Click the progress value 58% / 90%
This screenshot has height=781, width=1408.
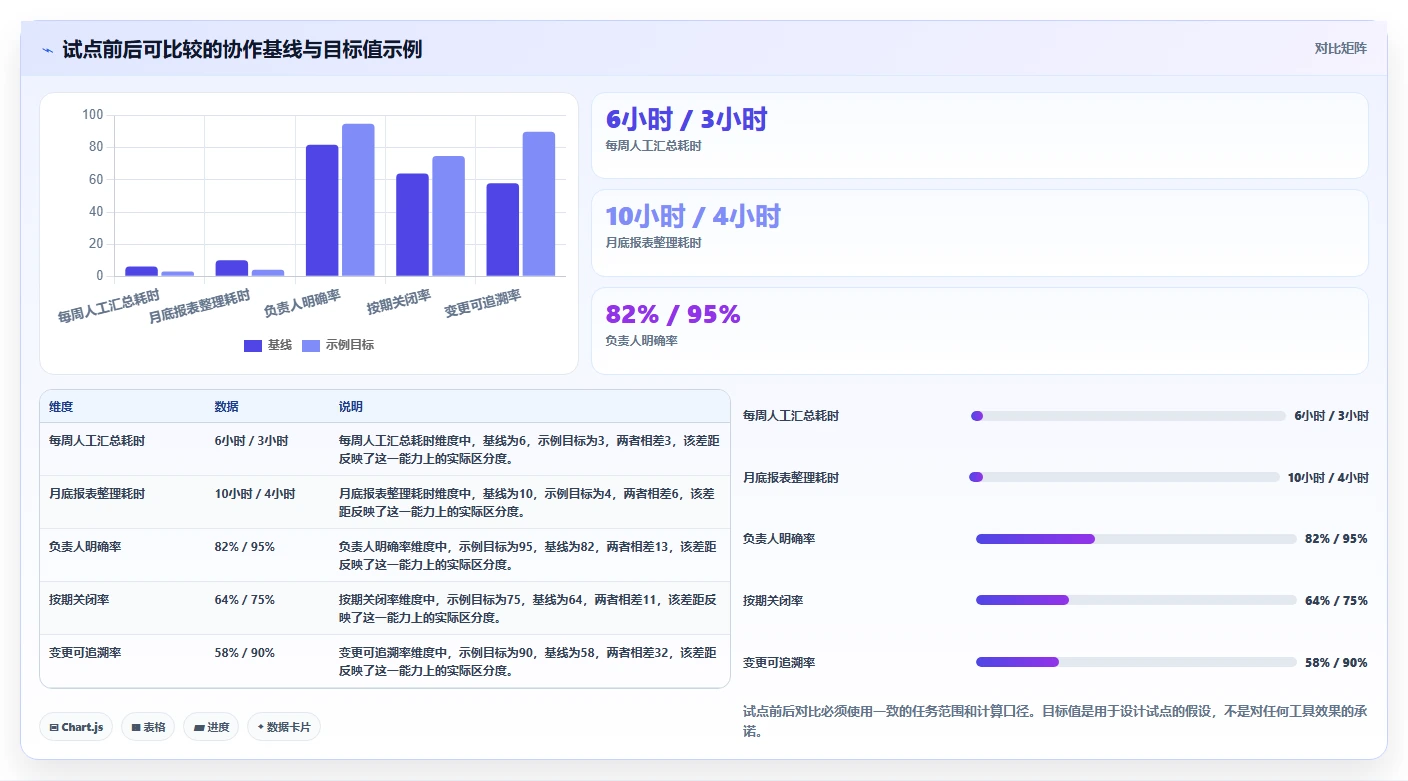[x=1336, y=663]
